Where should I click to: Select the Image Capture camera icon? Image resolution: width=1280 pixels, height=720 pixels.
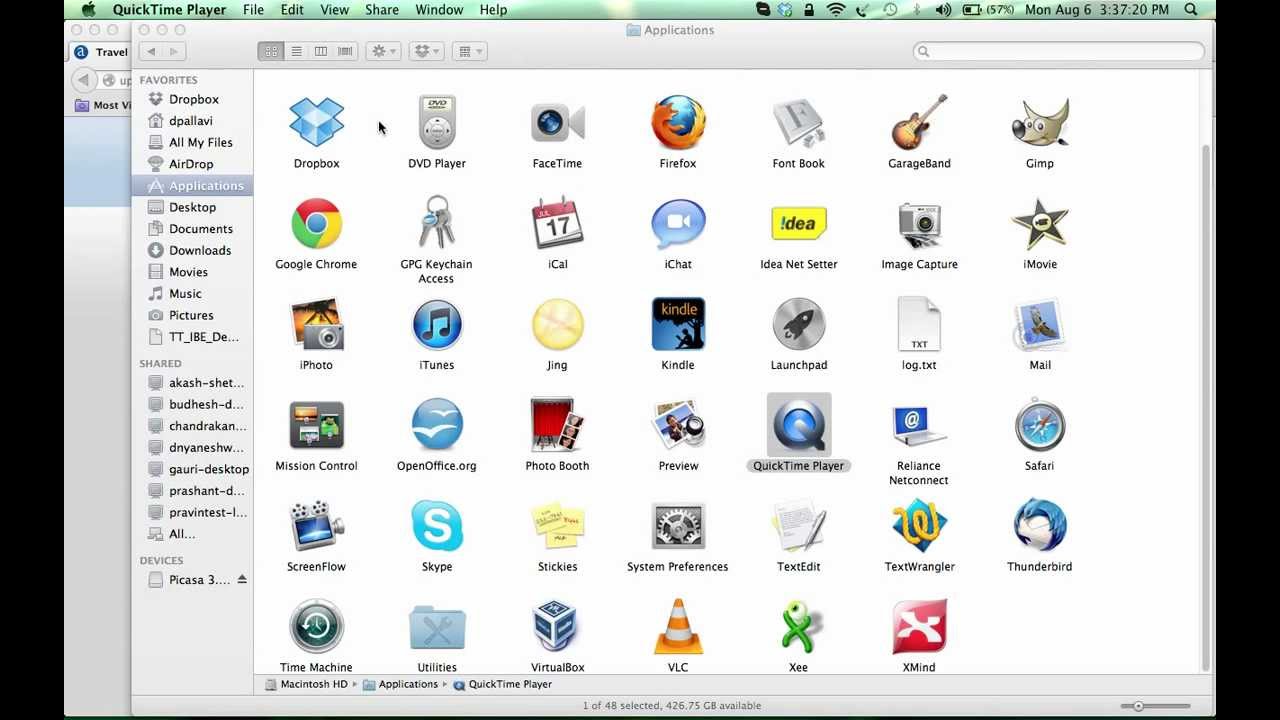click(919, 223)
